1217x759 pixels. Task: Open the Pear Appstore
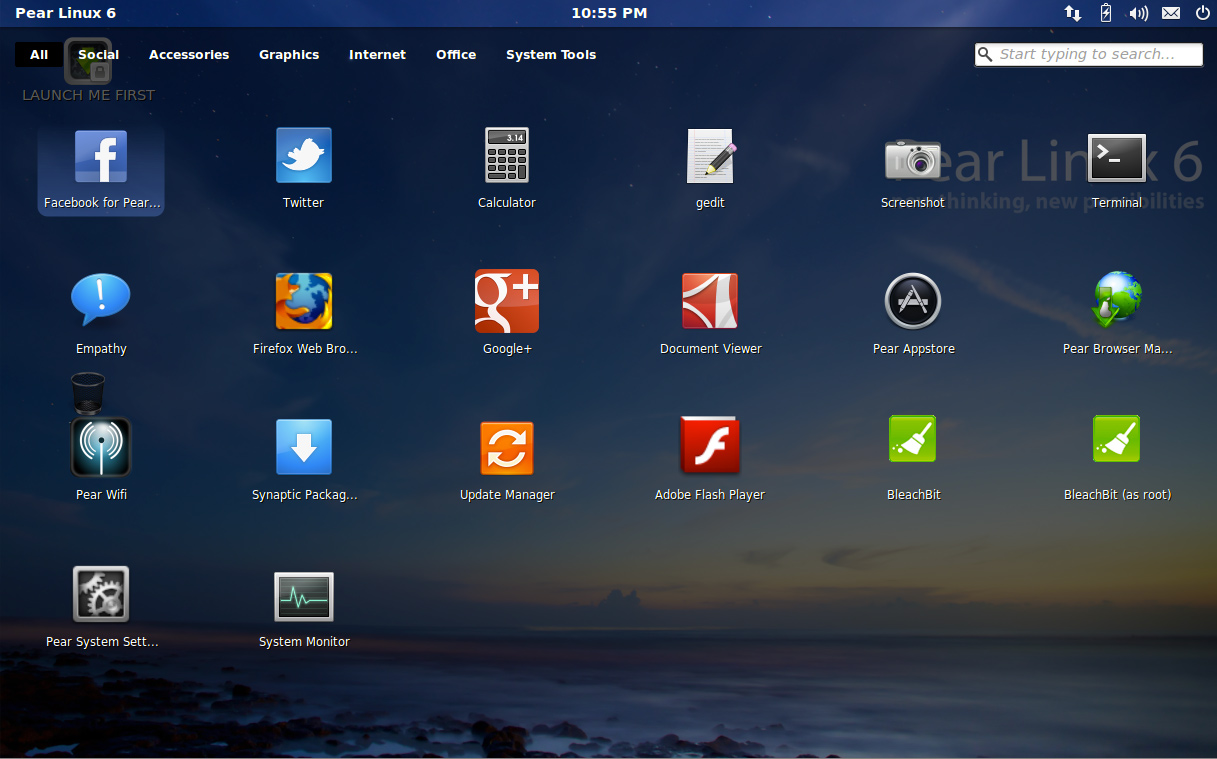tap(913, 313)
